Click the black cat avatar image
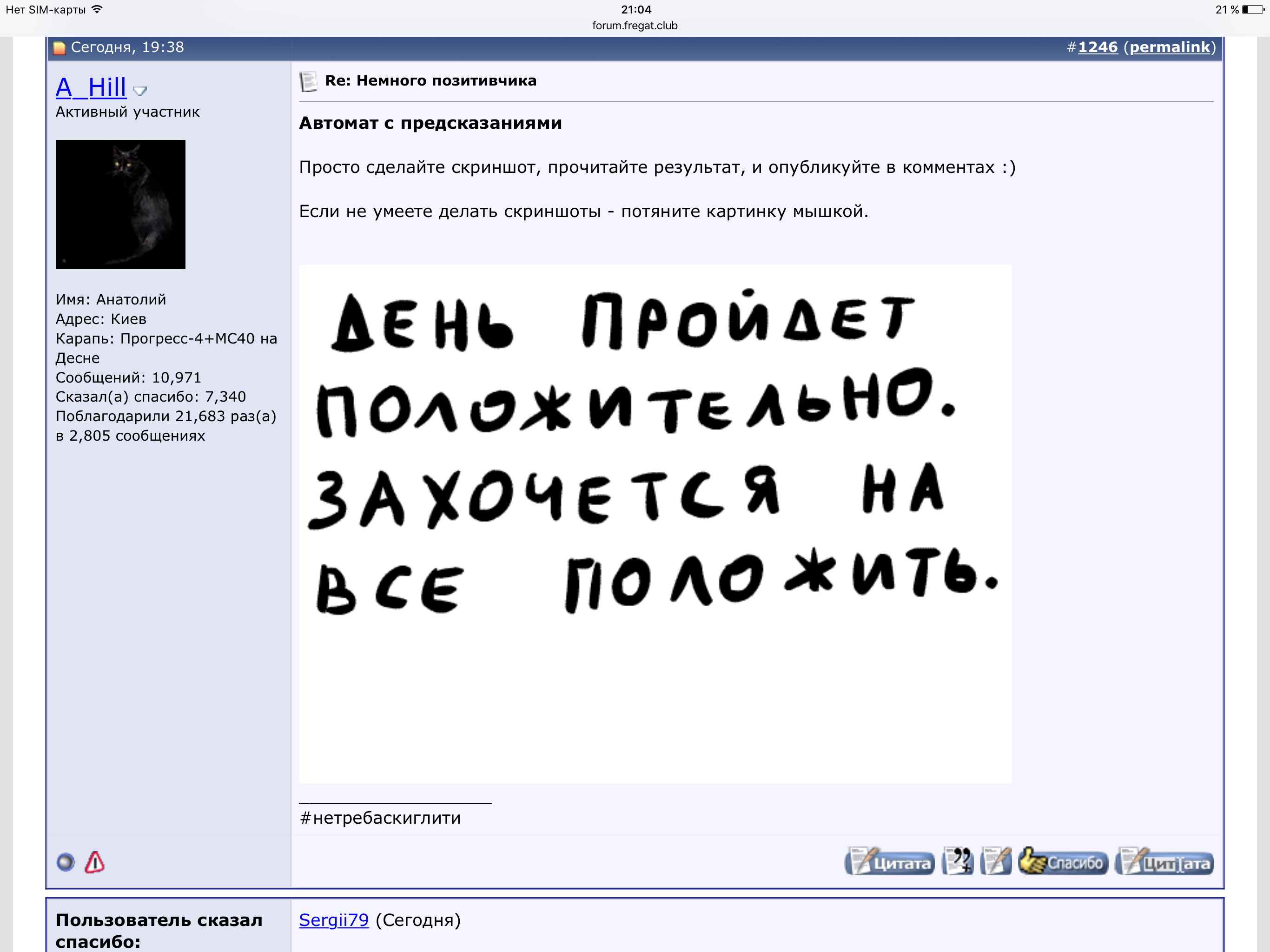 [x=120, y=205]
